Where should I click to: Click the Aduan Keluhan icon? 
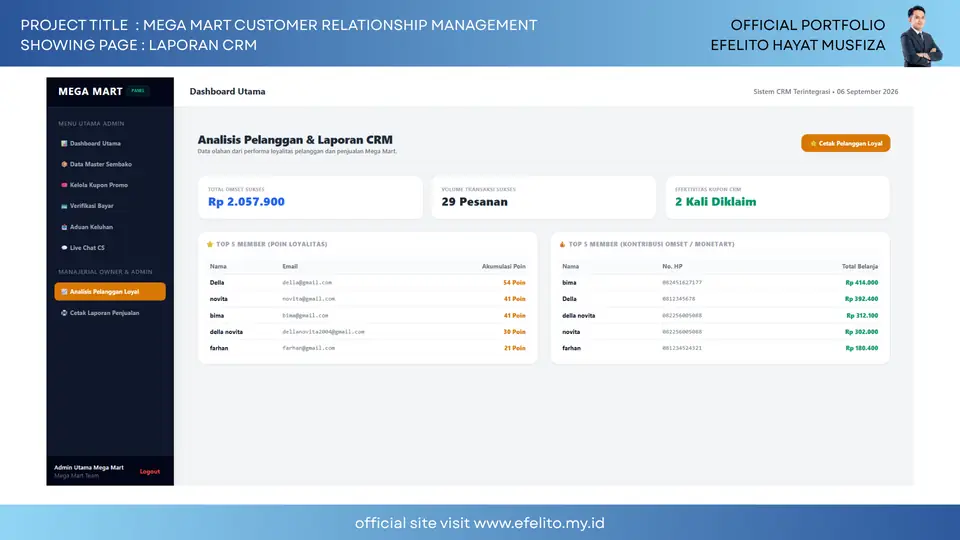[64, 227]
